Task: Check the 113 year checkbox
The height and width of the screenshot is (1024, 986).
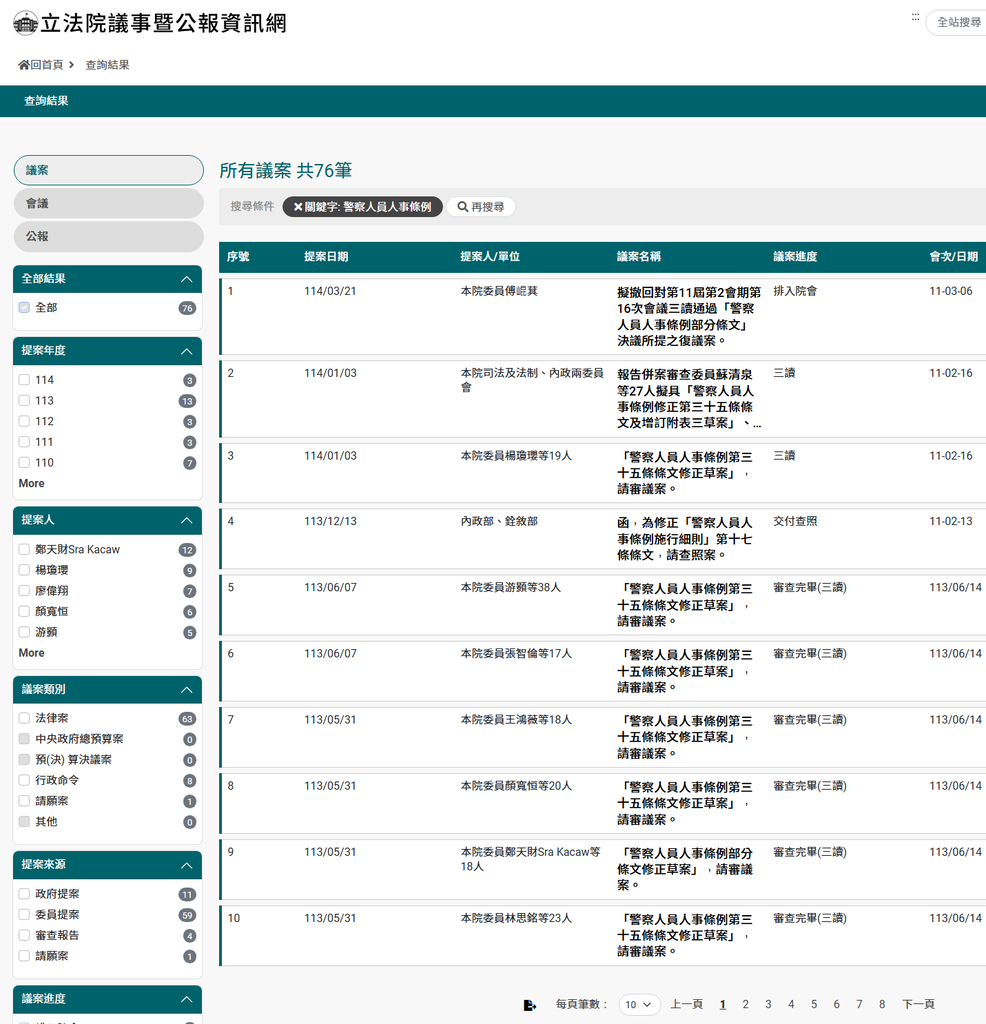Action: 24,401
